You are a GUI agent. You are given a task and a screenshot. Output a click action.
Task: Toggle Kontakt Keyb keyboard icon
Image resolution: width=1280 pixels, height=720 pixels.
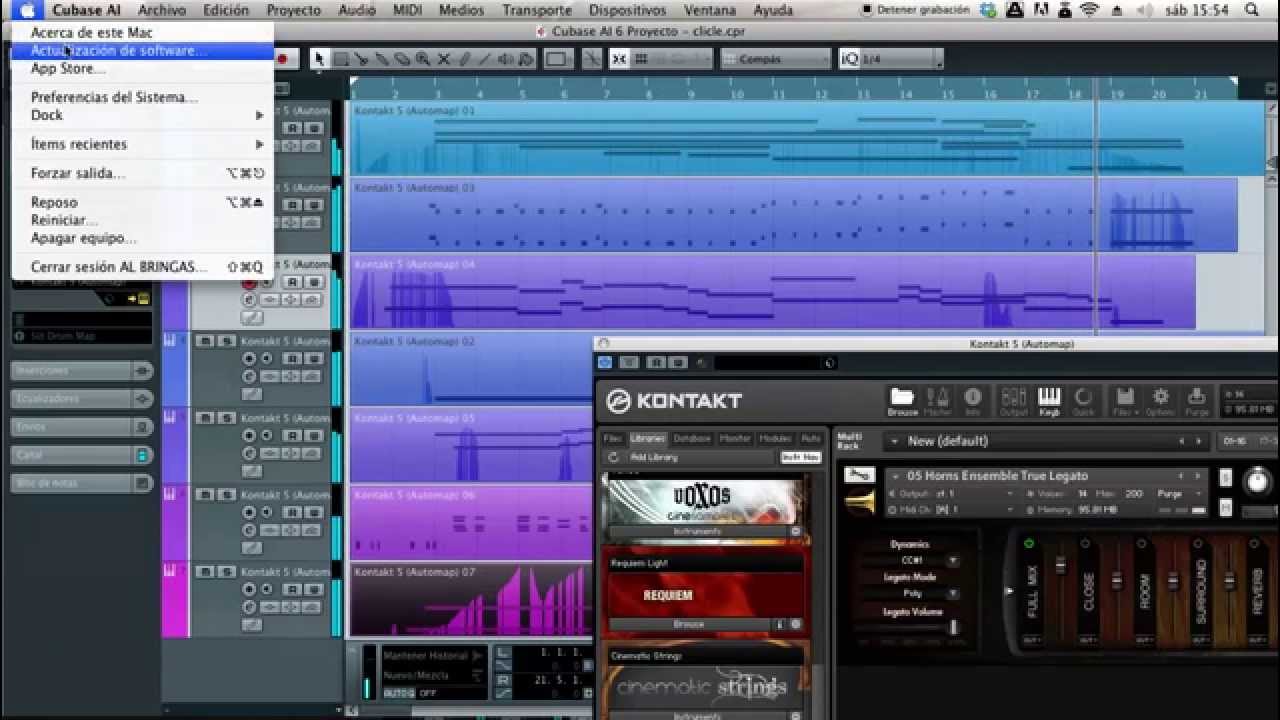click(1049, 401)
